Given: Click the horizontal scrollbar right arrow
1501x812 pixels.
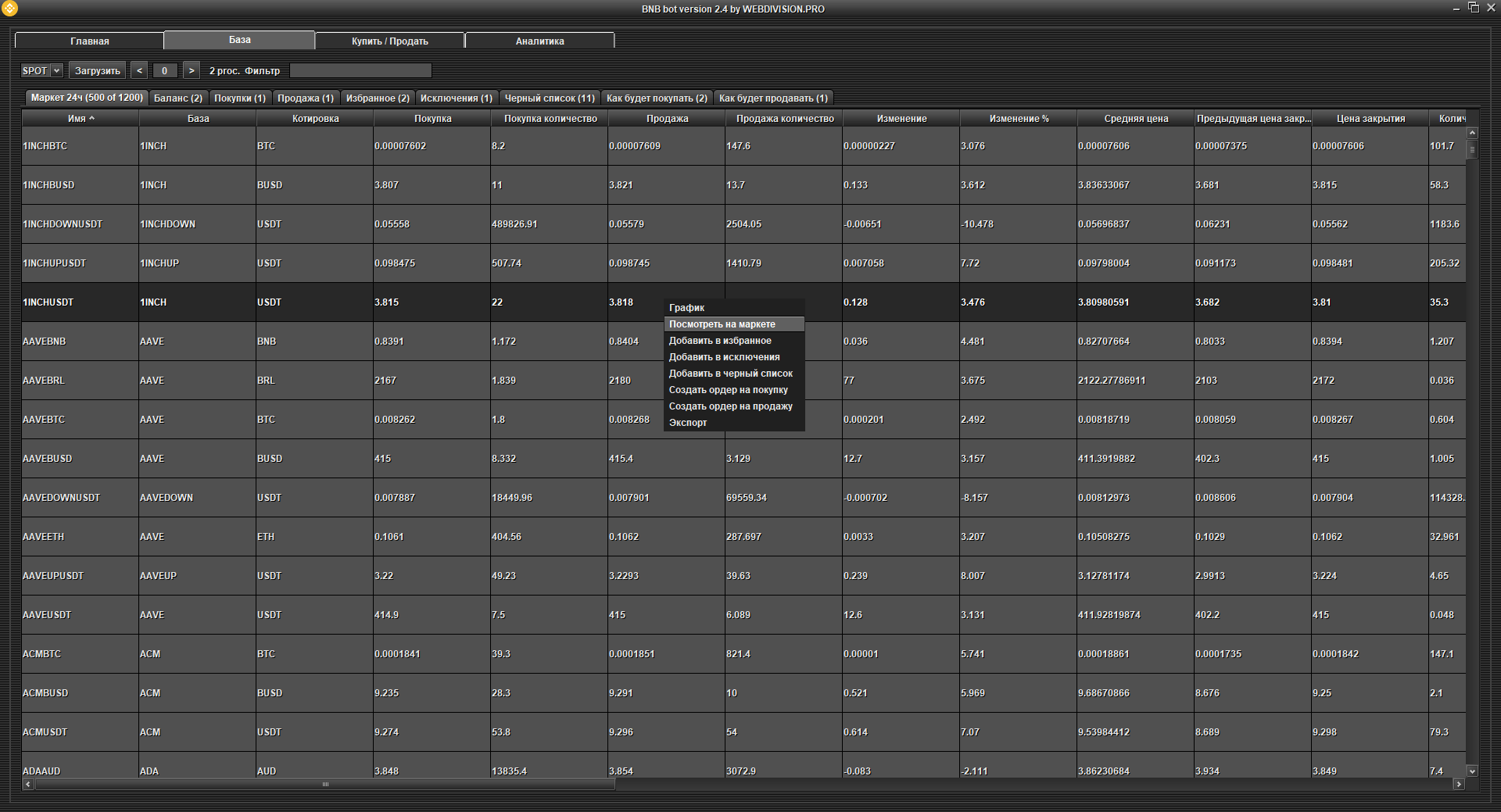Looking at the screenshot, I should tap(1458, 784).
